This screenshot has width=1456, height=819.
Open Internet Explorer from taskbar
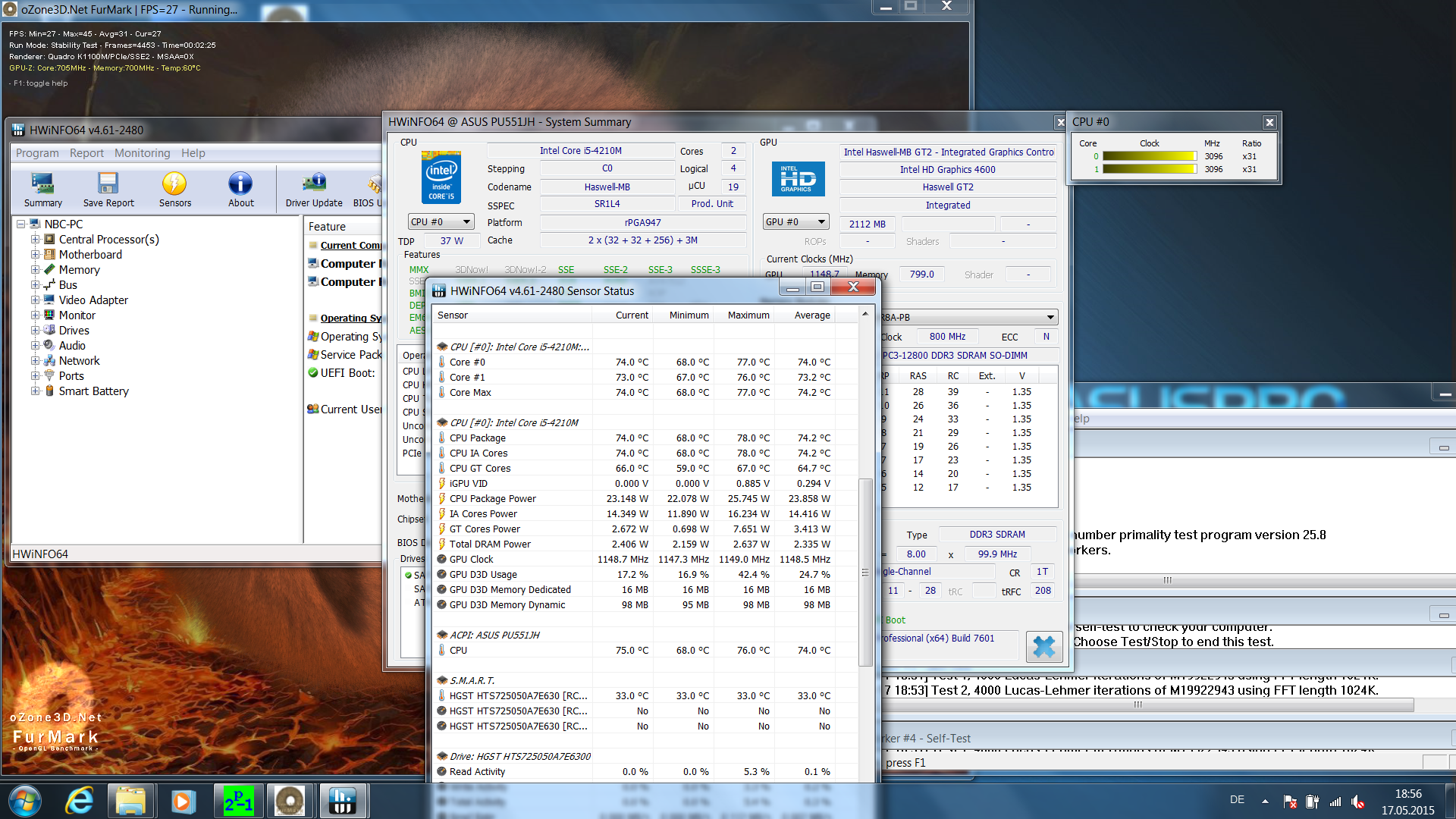click(79, 801)
